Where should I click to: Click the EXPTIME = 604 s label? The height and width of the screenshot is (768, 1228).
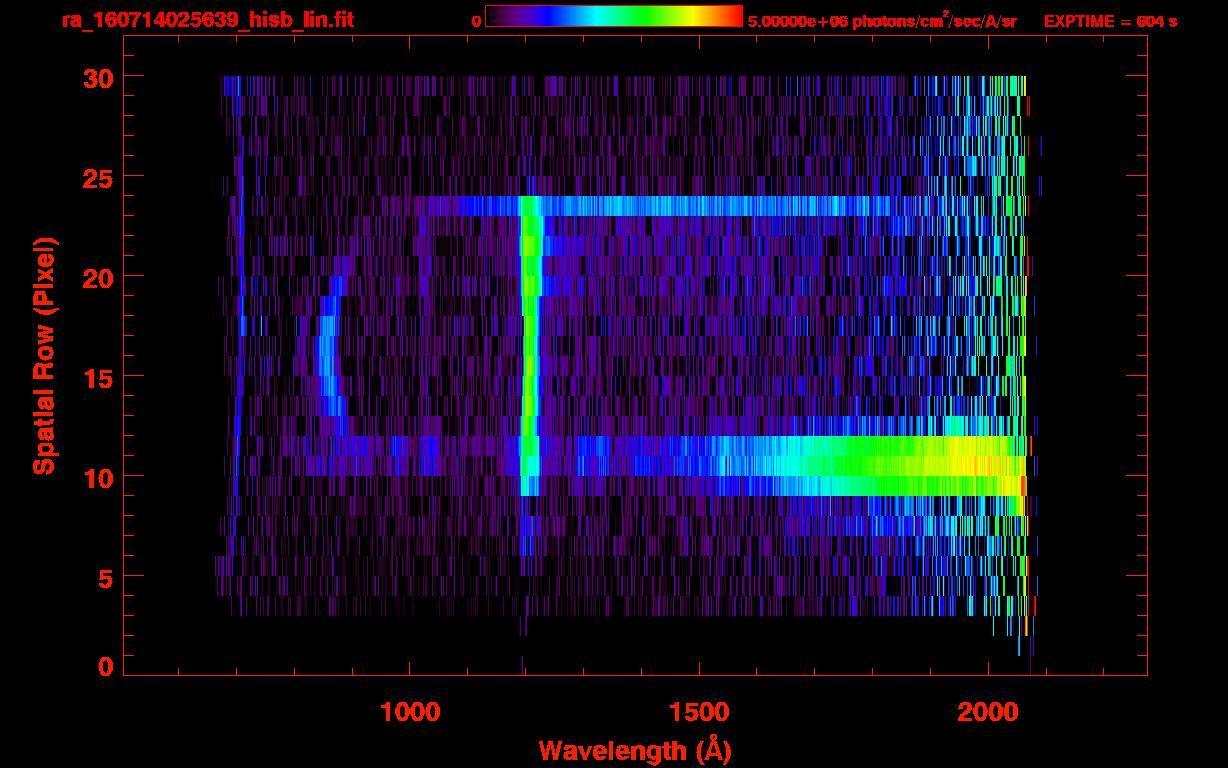point(1110,21)
